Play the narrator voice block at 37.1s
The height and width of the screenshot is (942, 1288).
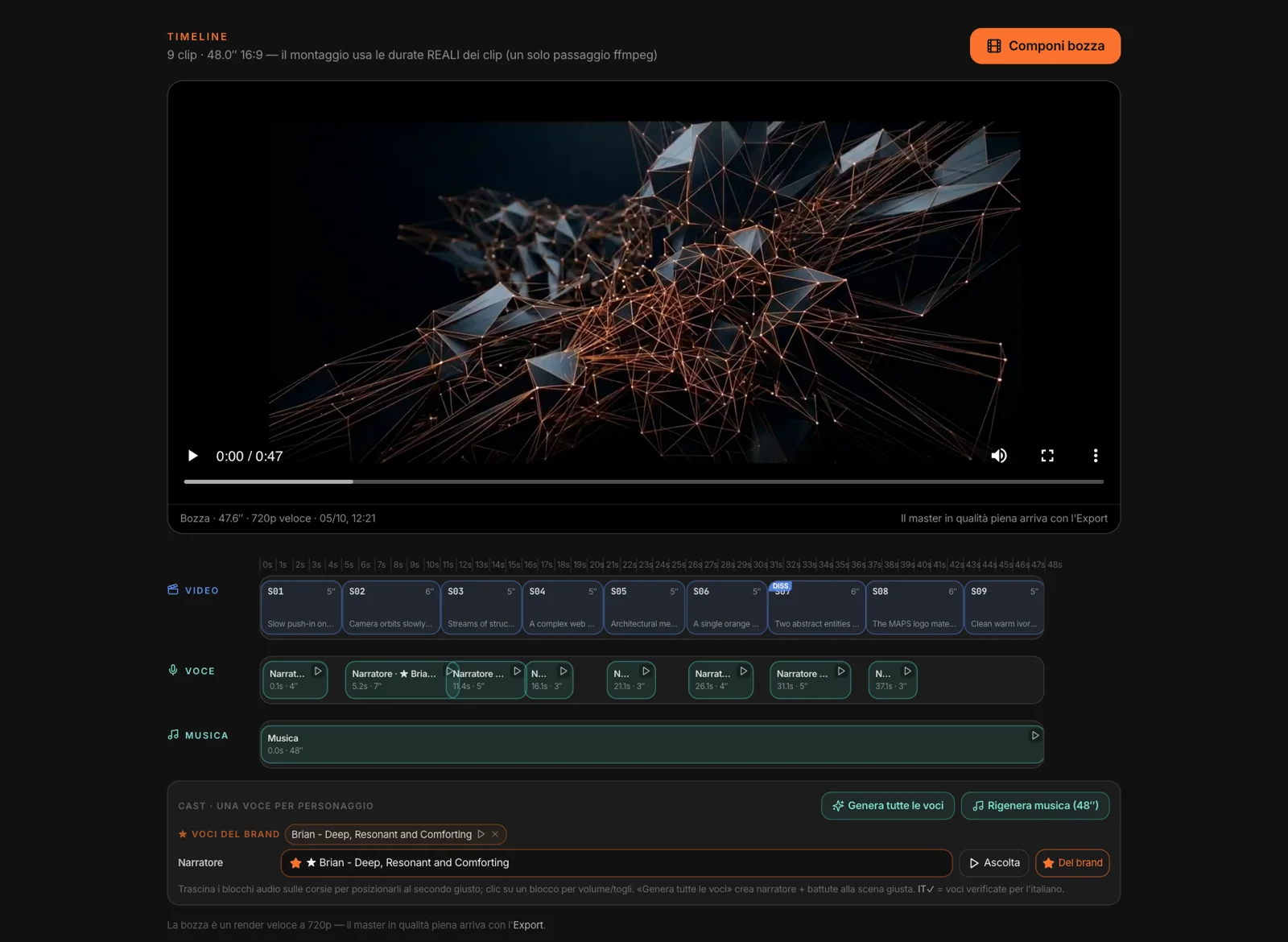907,671
